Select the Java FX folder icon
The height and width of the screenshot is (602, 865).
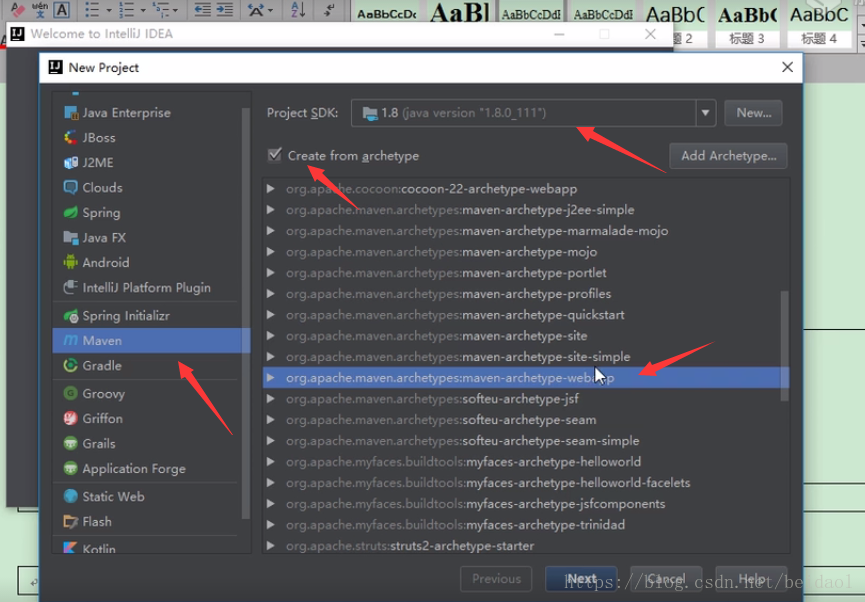point(71,238)
